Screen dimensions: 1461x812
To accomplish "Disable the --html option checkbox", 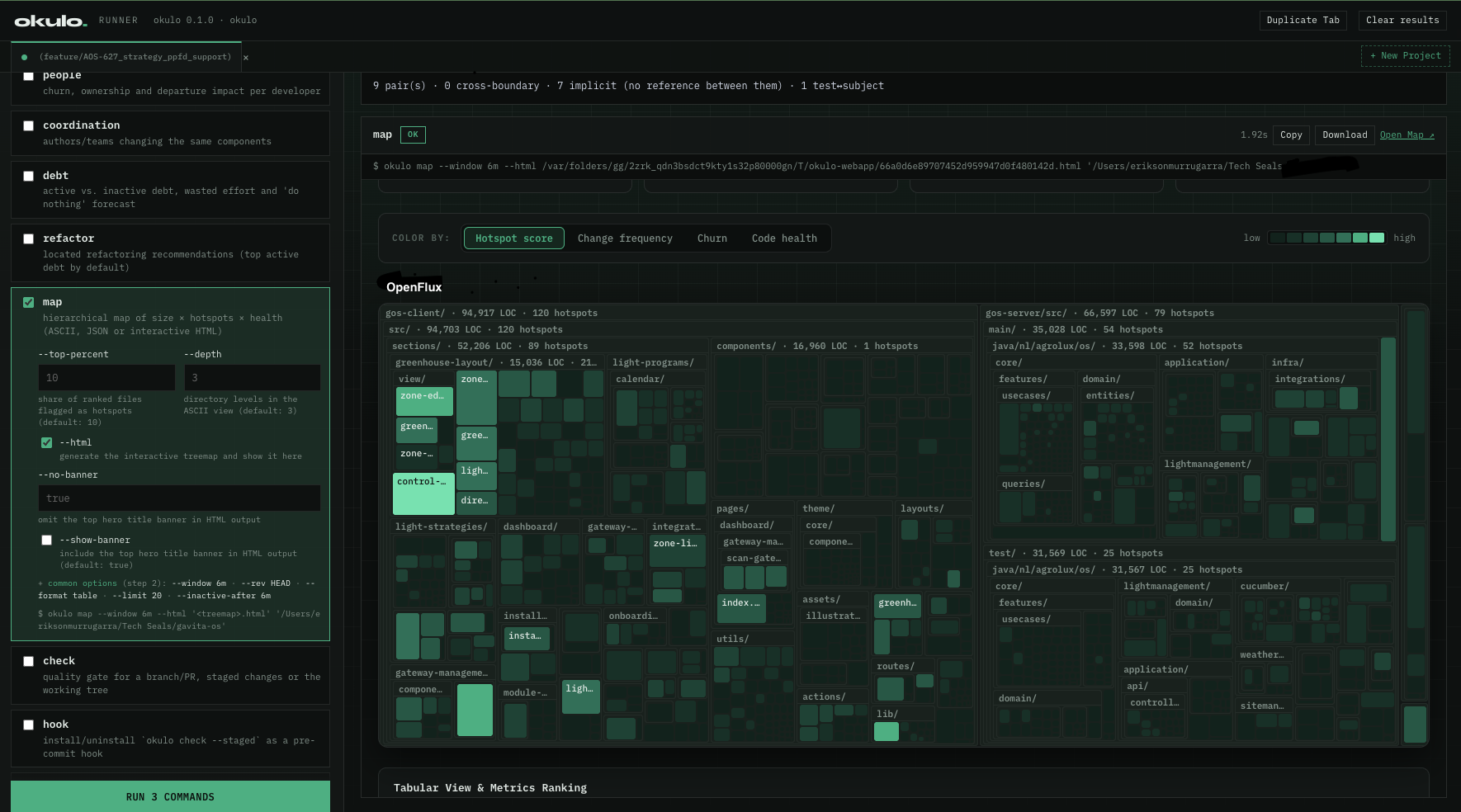I will [47, 442].
